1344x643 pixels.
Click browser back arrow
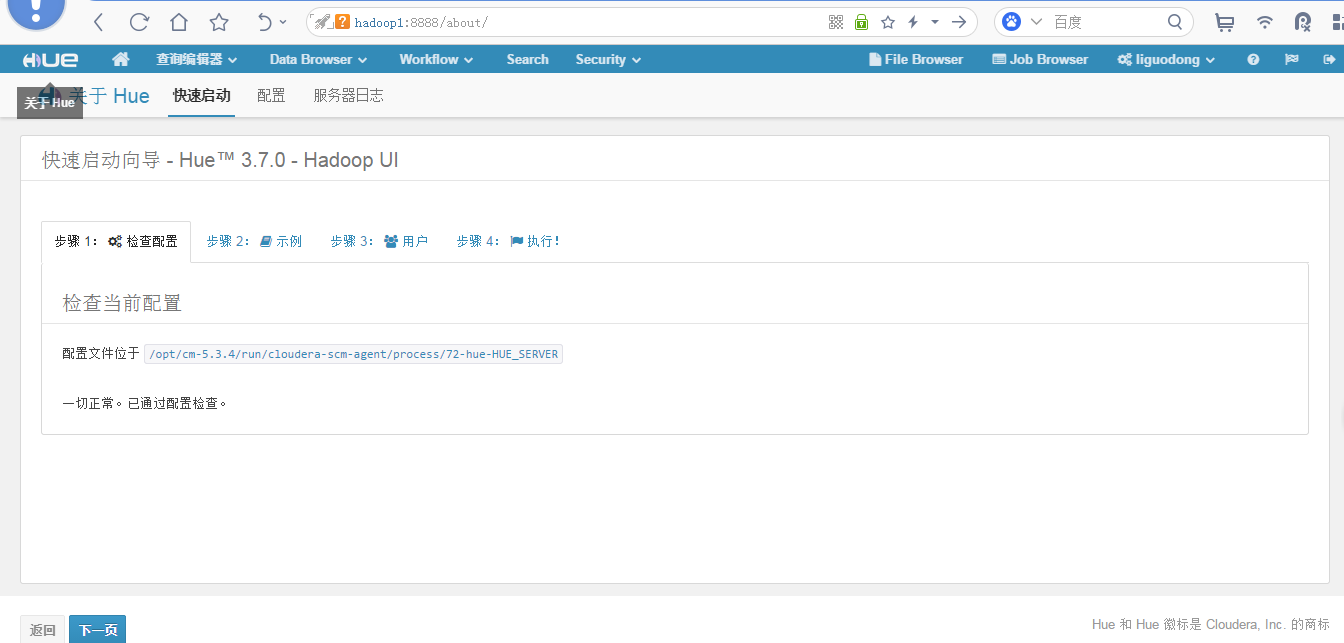(98, 22)
